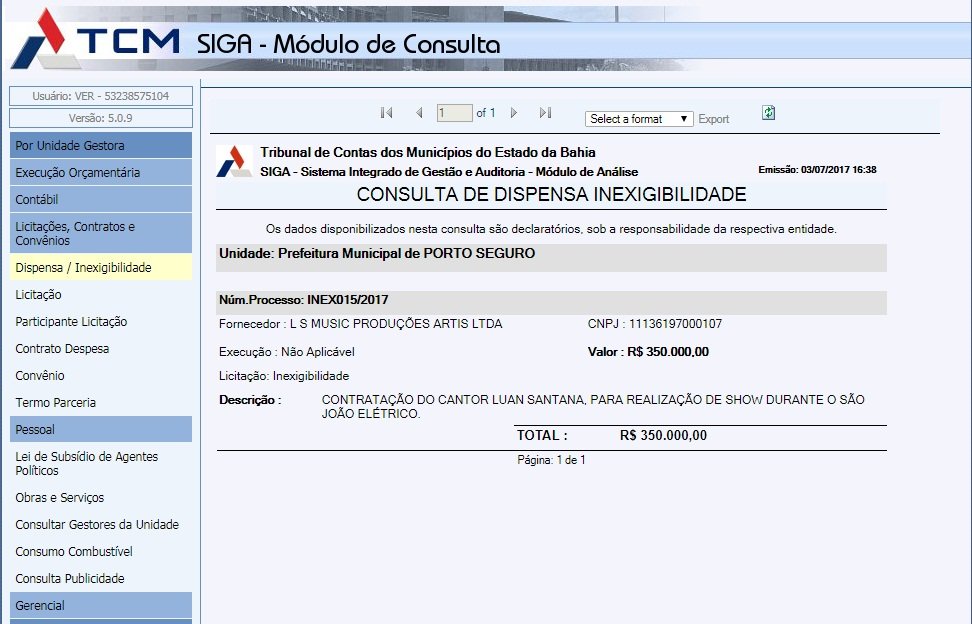The width and height of the screenshot is (972, 624).
Task: Go to first page of report
Action: [386, 114]
